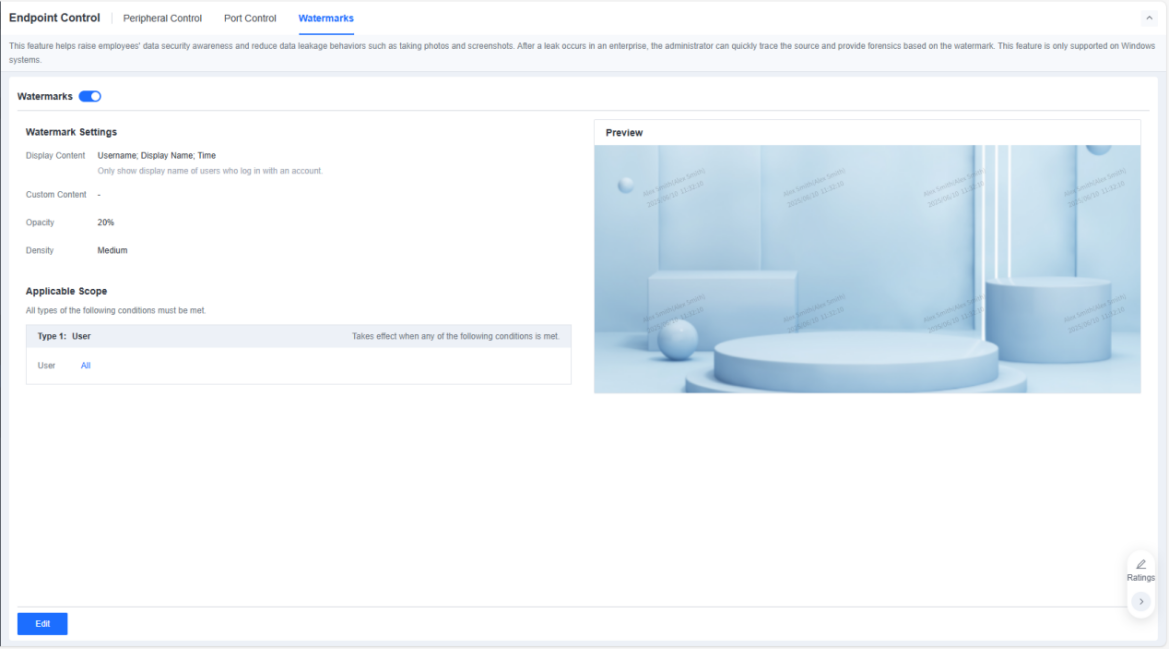1169x649 pixels.
Task: Click the Opacity value '20%'
Action: [x=106, y=223]
